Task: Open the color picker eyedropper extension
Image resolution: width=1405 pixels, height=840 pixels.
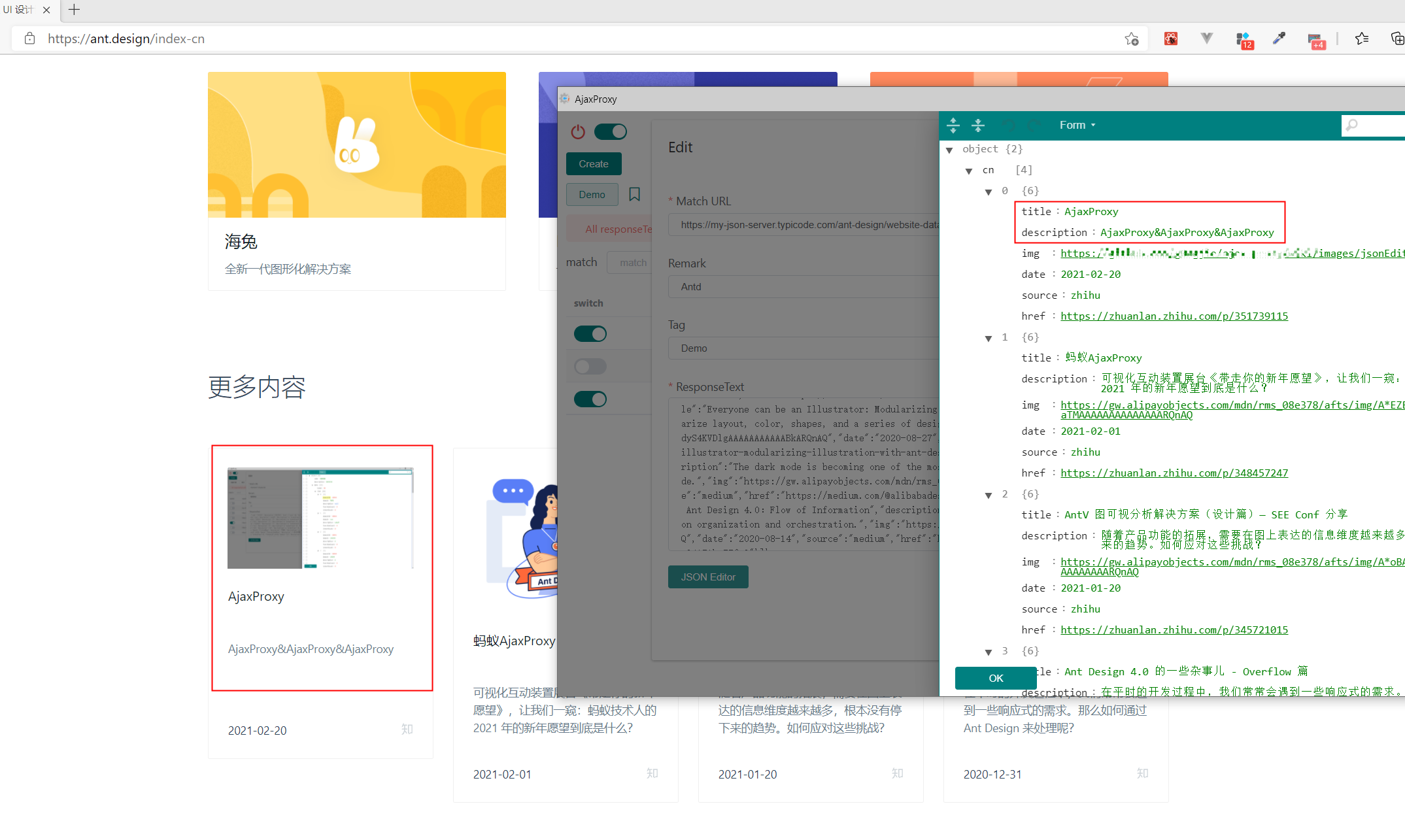Action: (1279, 39)
